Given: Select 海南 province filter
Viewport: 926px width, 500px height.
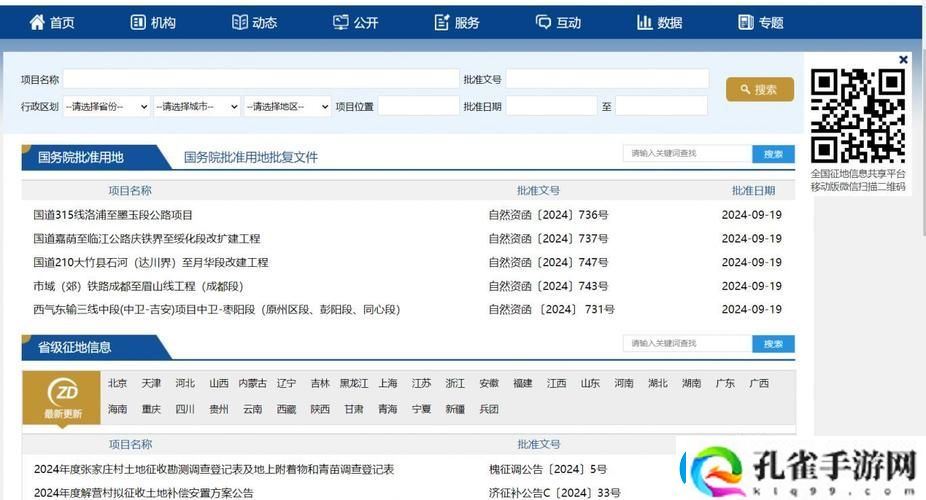Looking at the screenshot, I should coord(118,409).
